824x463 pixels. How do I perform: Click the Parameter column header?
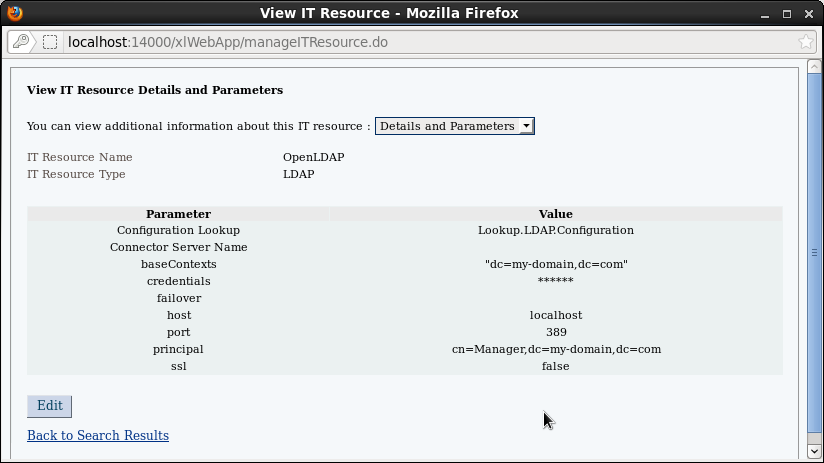[178, 214]
